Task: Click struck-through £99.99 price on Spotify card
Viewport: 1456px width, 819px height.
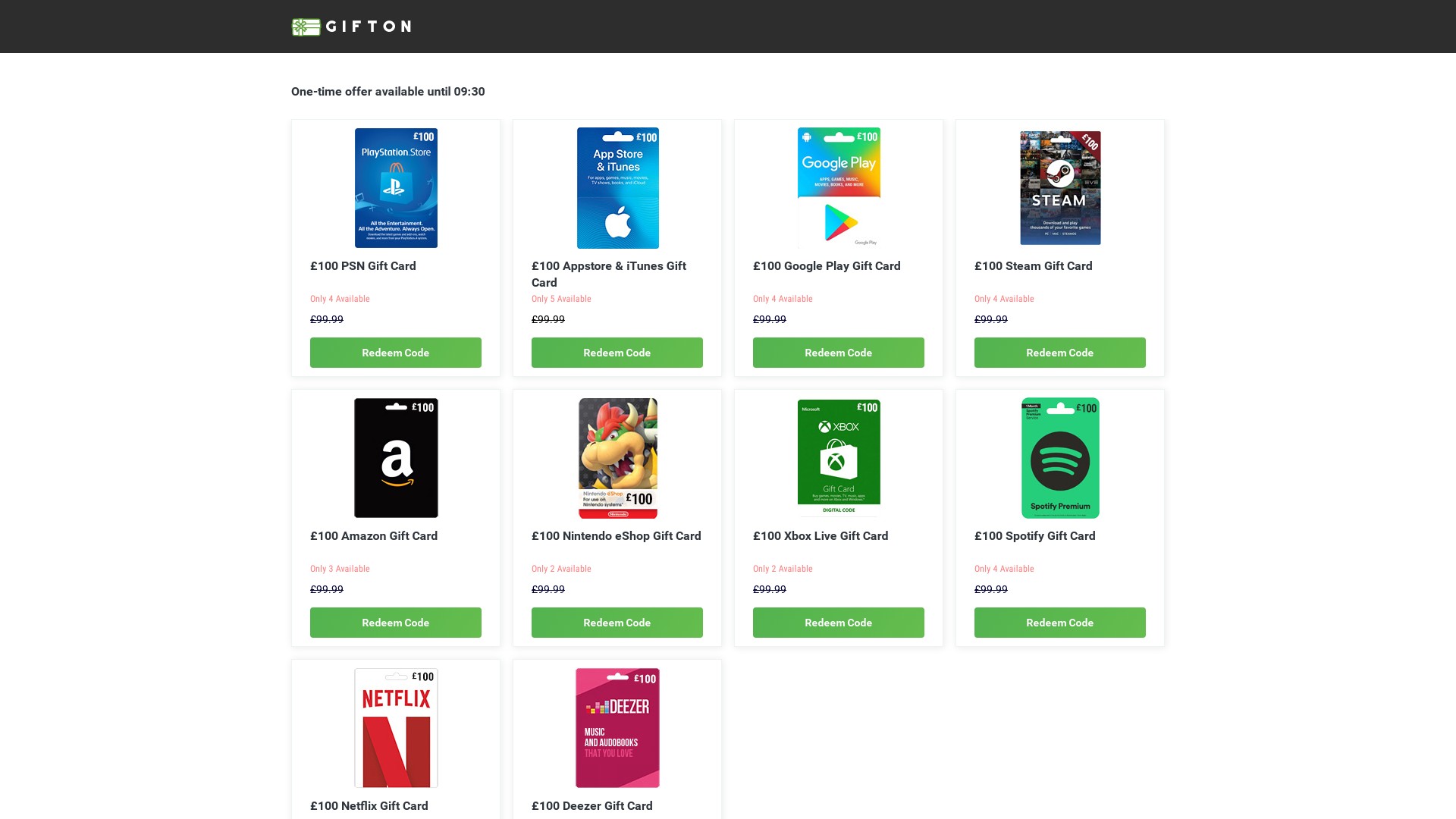Action: coord(991,589)
